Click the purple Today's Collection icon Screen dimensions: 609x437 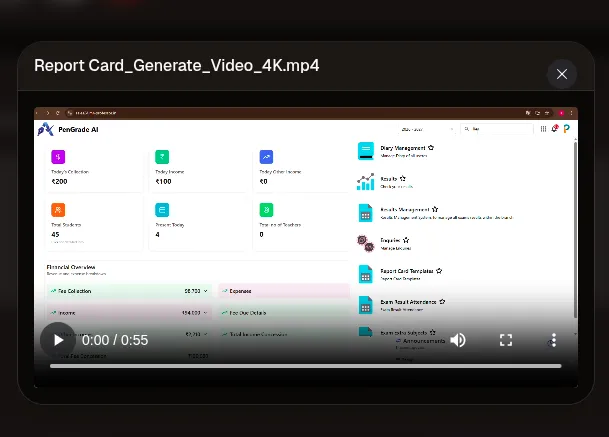pos(58,157)
